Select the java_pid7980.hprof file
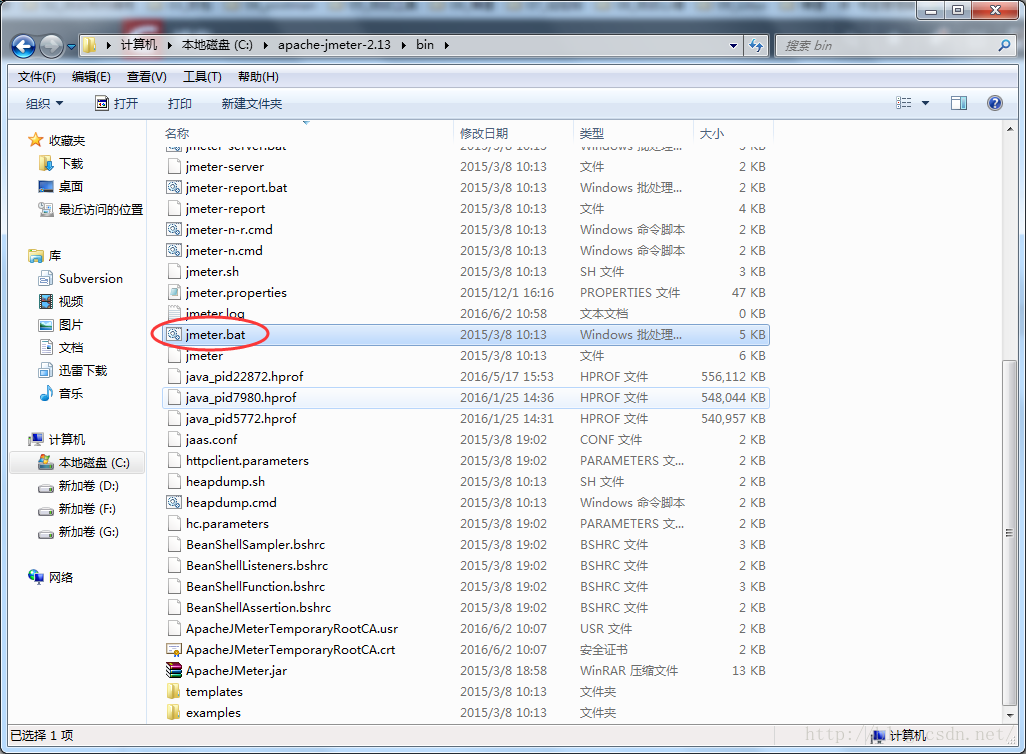 [x=465, y=397]
